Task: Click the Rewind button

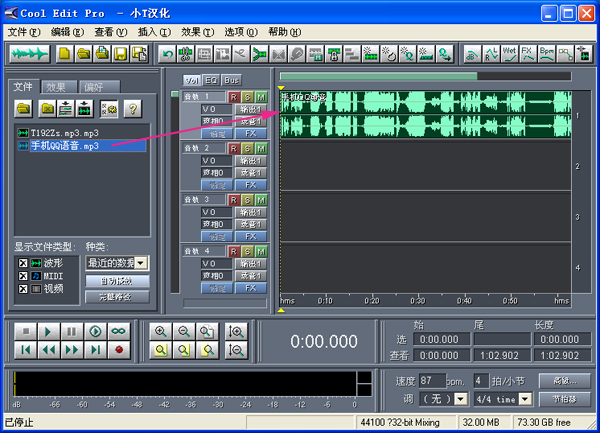Action: point(48,350)
